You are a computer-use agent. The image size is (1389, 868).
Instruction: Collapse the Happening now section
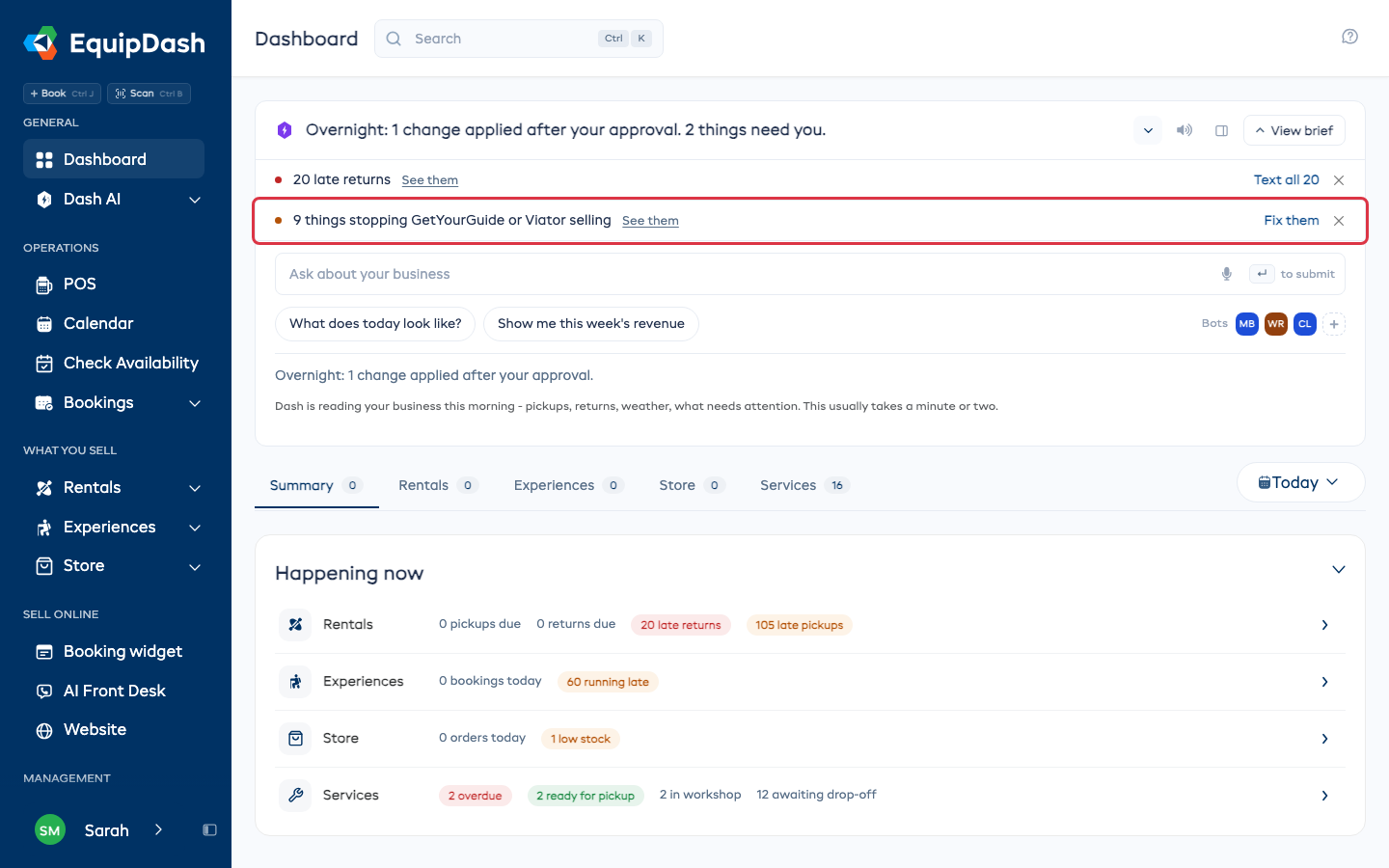1339,569
